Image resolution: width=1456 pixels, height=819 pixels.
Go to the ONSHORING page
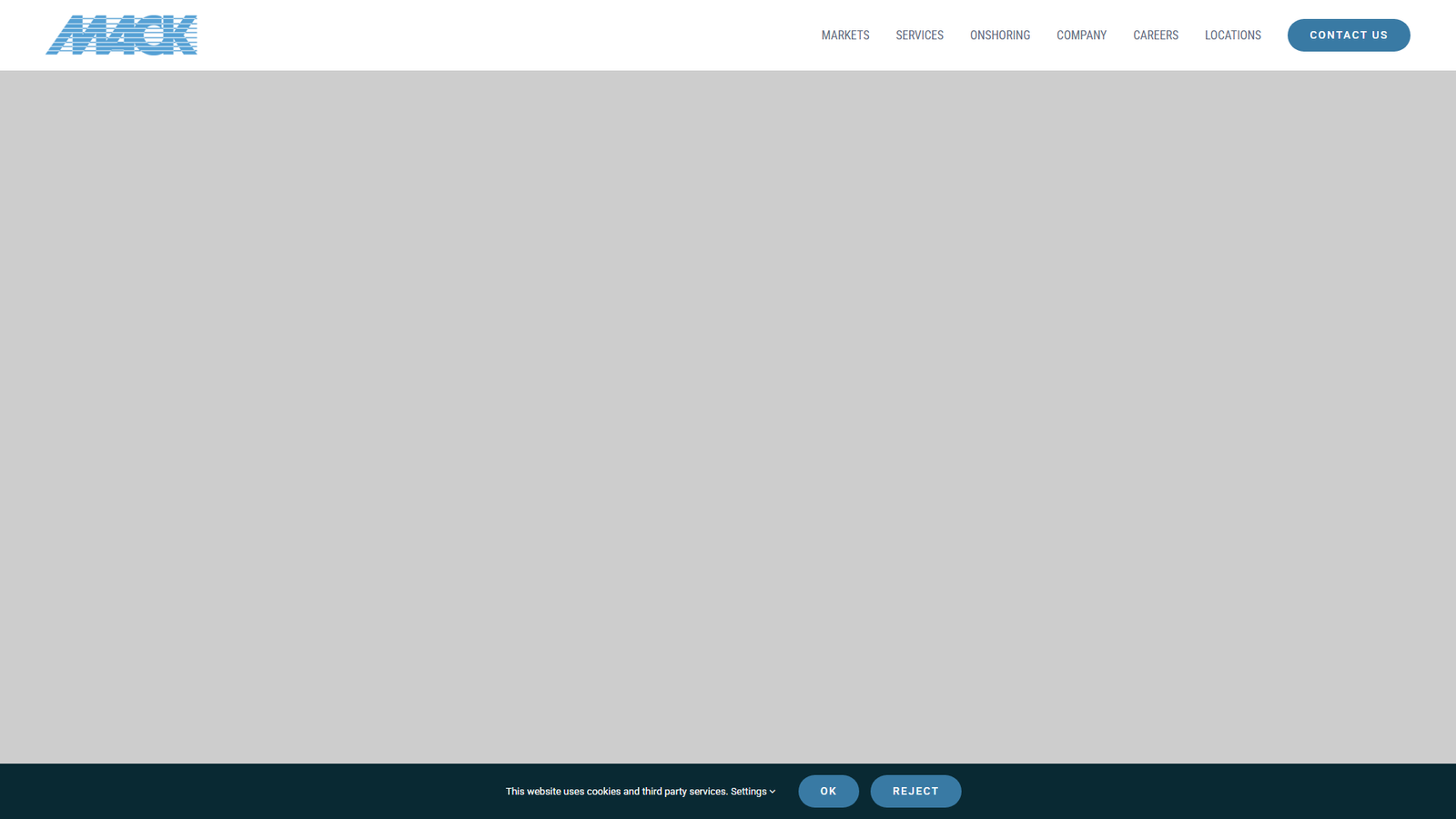pyautogui.click(x=999, y=35)
